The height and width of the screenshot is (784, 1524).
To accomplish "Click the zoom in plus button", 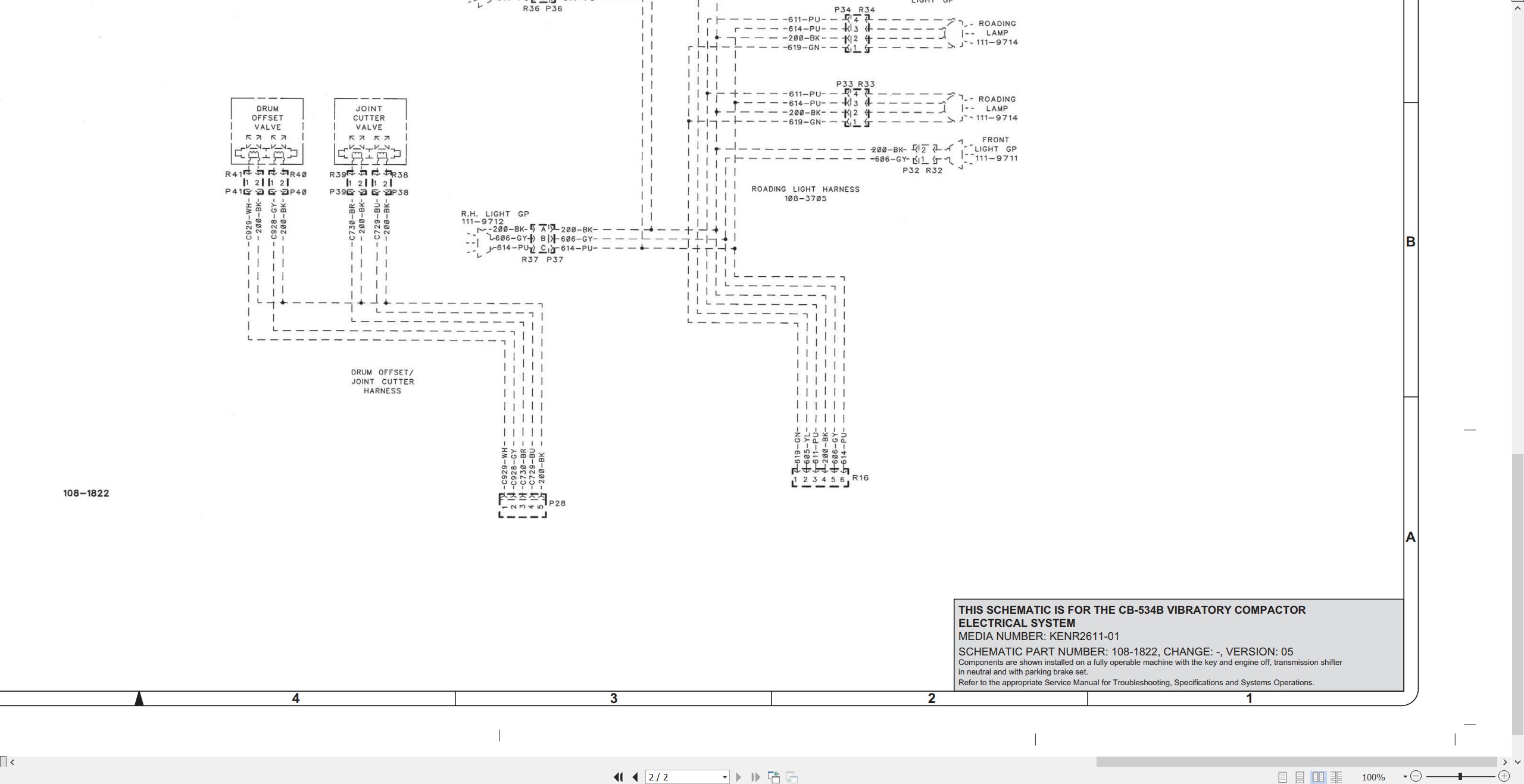I will [1504, 776].
